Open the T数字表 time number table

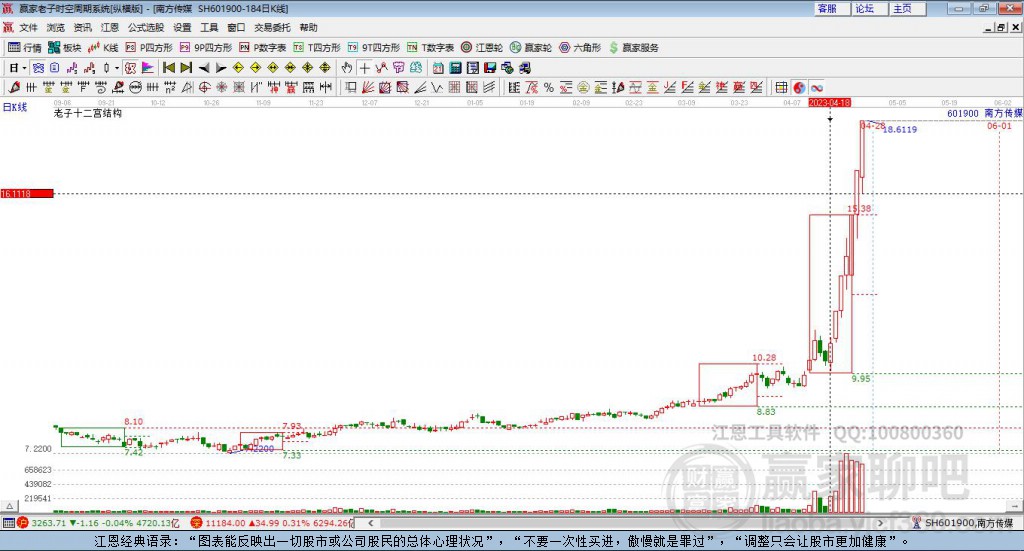pyautogui.click(x=430, y=48)
